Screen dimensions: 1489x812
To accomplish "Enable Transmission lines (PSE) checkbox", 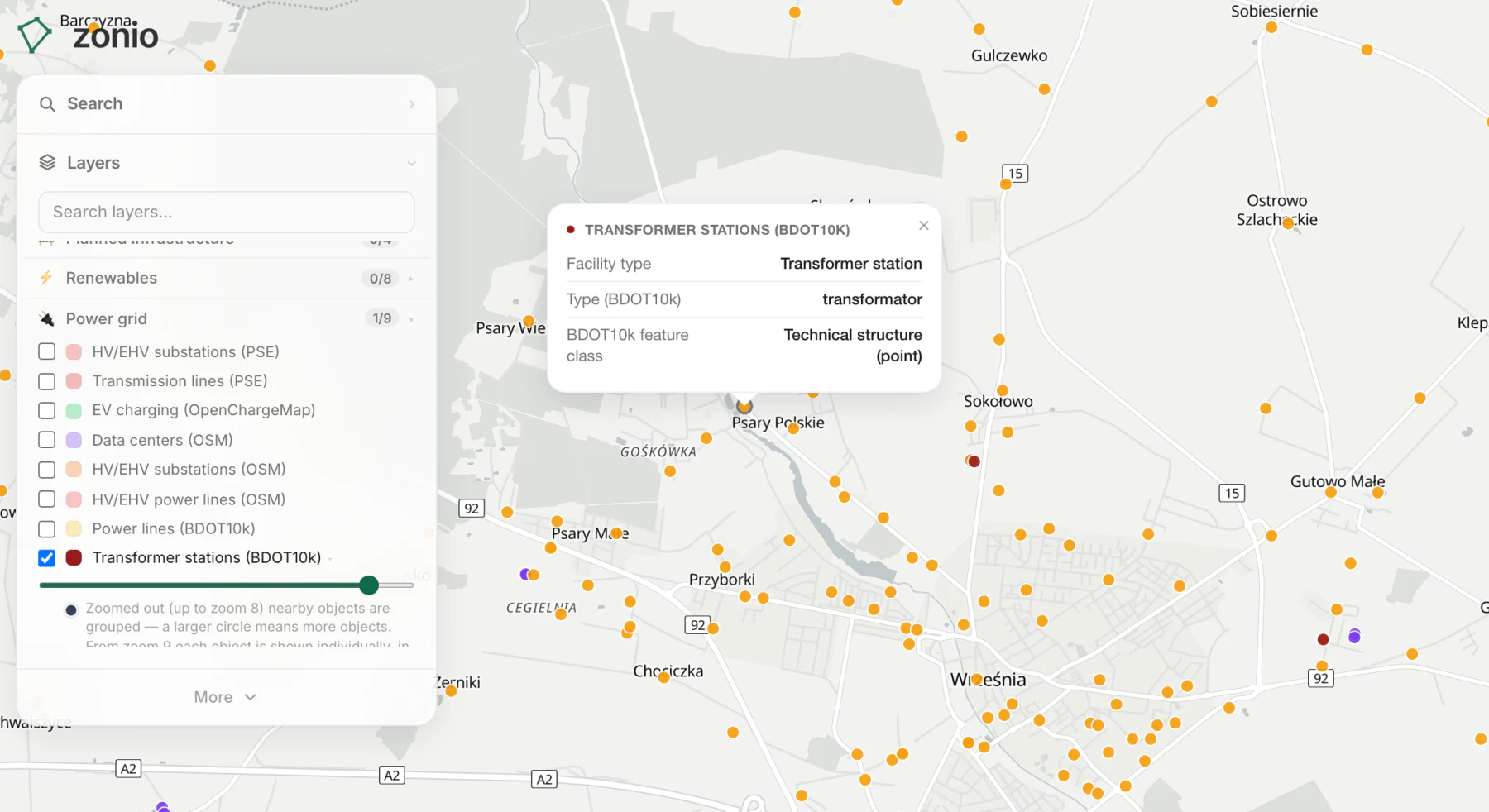I will pyautogui.click(x=47, y=381).
